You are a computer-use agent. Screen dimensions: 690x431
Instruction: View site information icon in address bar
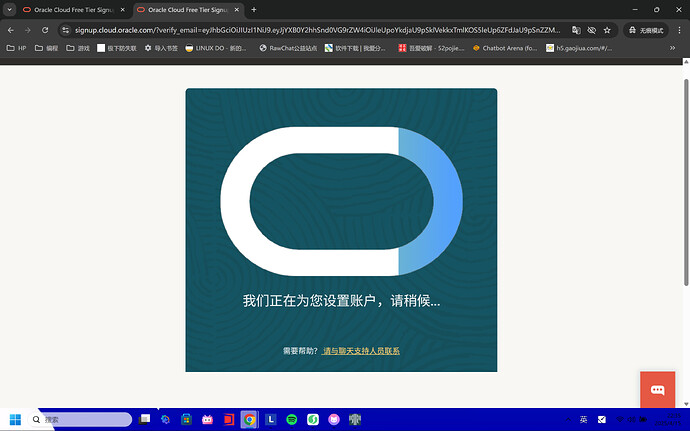click(x=66, y=30)
